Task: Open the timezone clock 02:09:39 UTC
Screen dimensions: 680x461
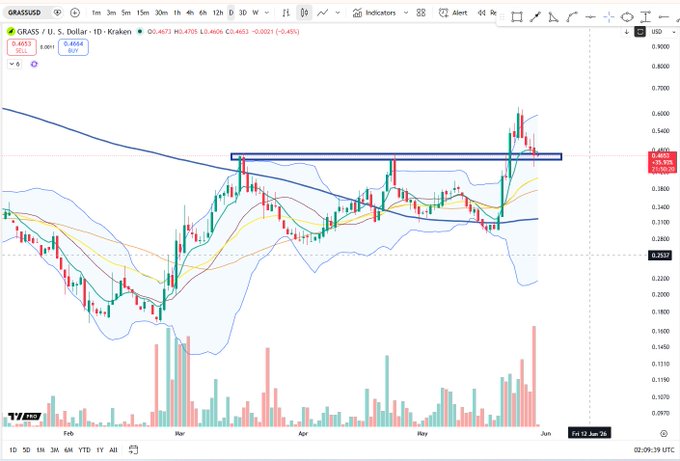Action: click(654, 450)
